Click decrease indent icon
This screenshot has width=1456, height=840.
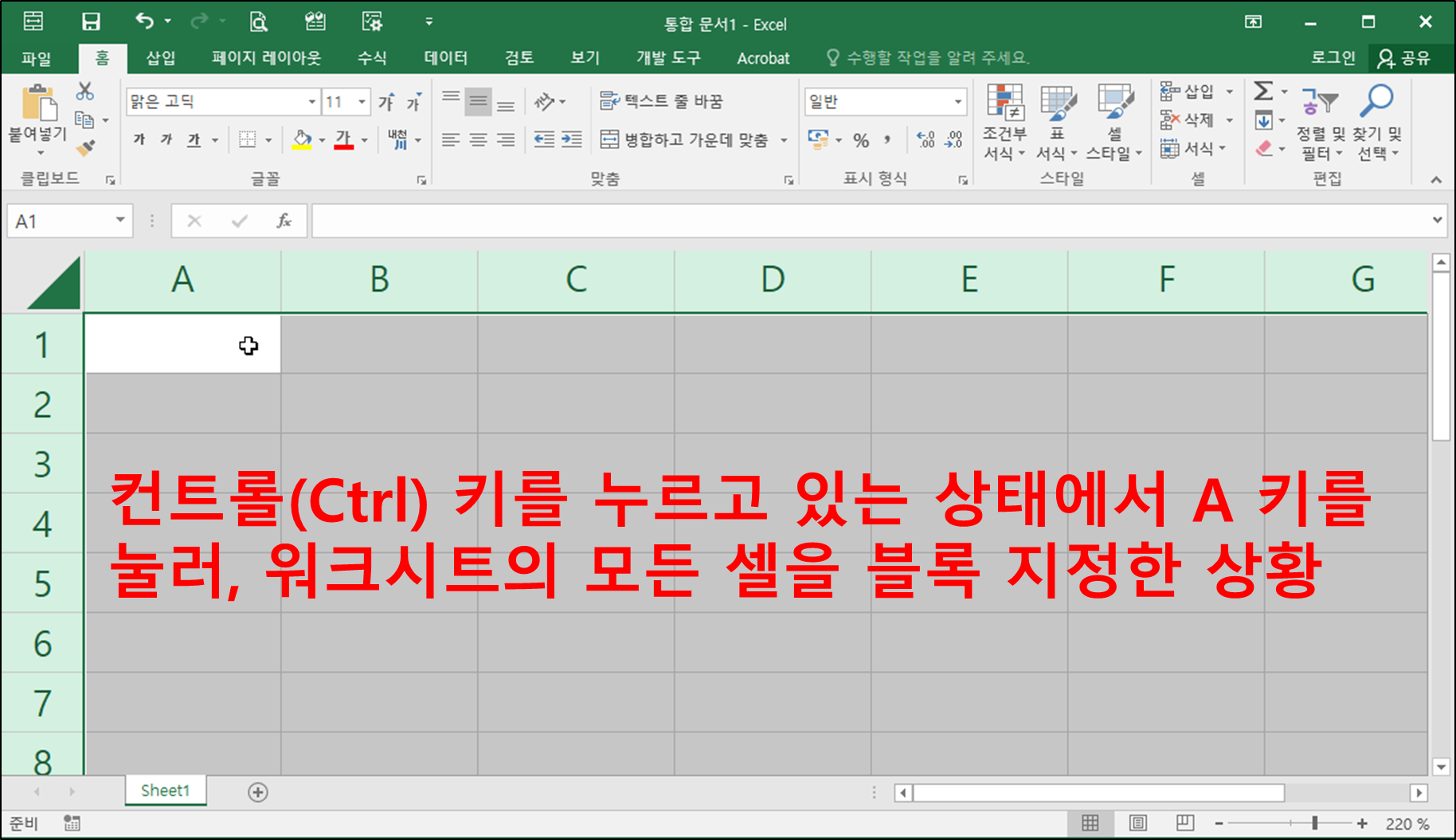point(544,139)
